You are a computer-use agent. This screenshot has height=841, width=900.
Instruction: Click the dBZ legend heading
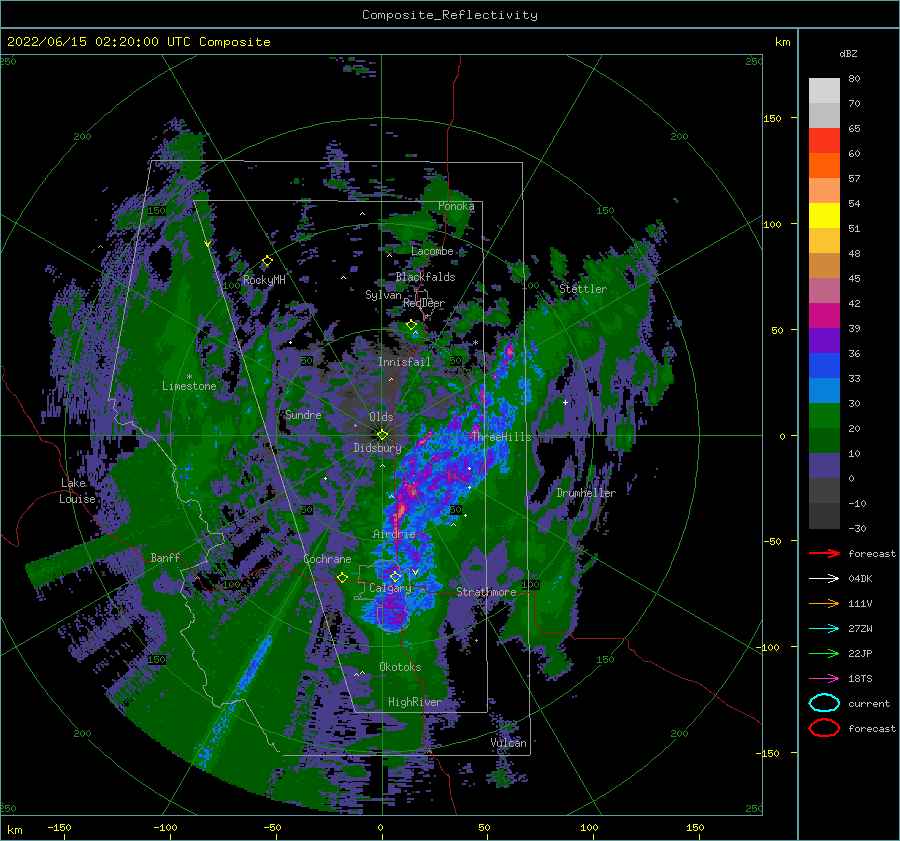(x=848, y=53)
